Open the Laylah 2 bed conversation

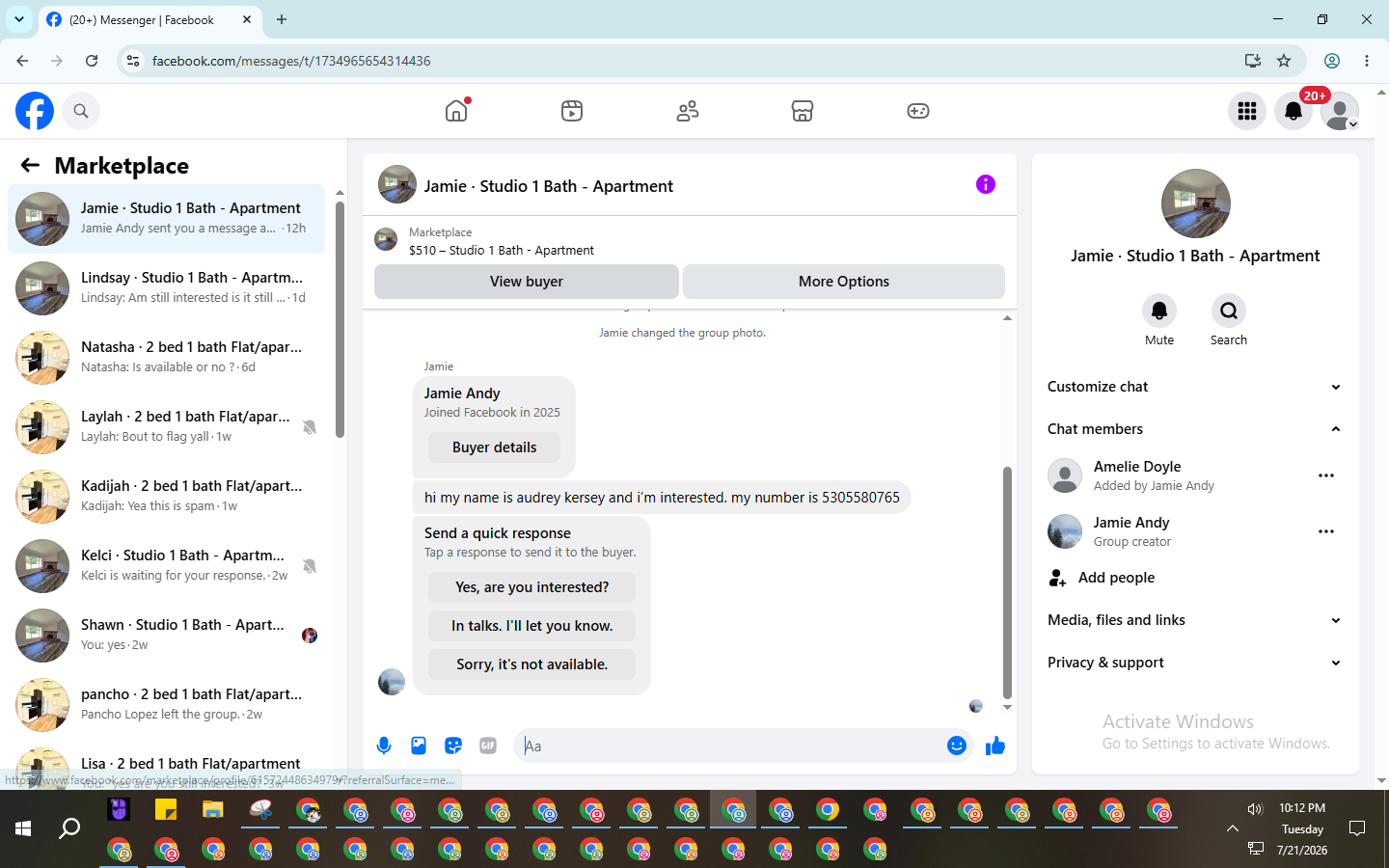(x=166, y=427)
